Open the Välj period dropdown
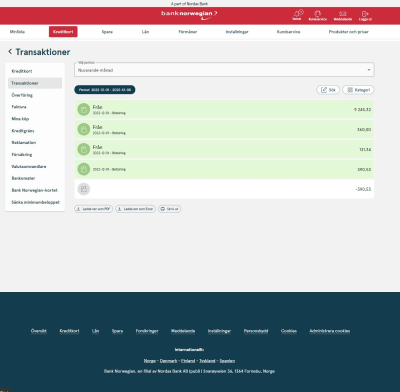This screenshot has height=392, width=400. 224,70
